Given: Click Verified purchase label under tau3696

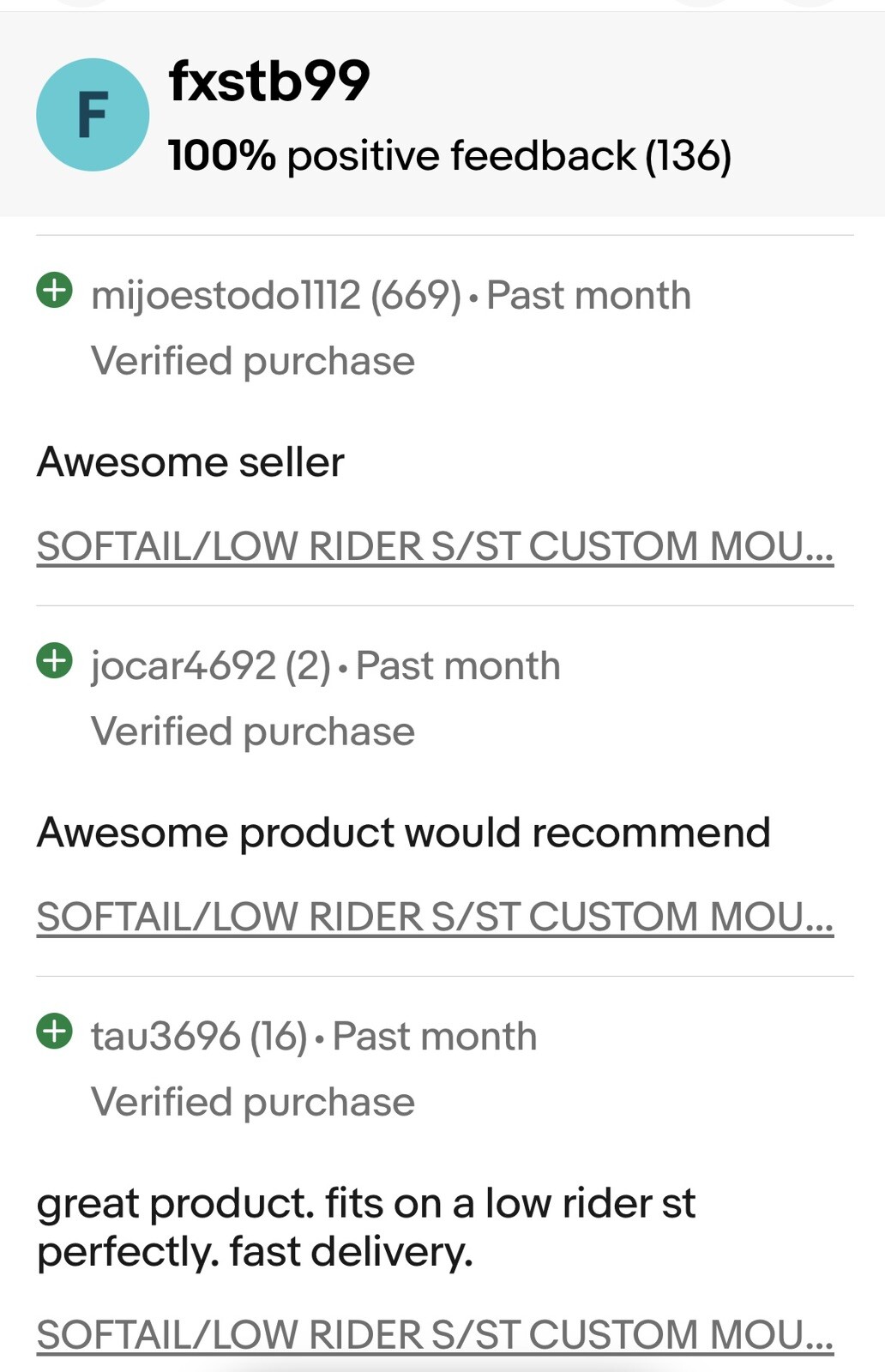Looking at the screenshot, I should [253, 1102].
